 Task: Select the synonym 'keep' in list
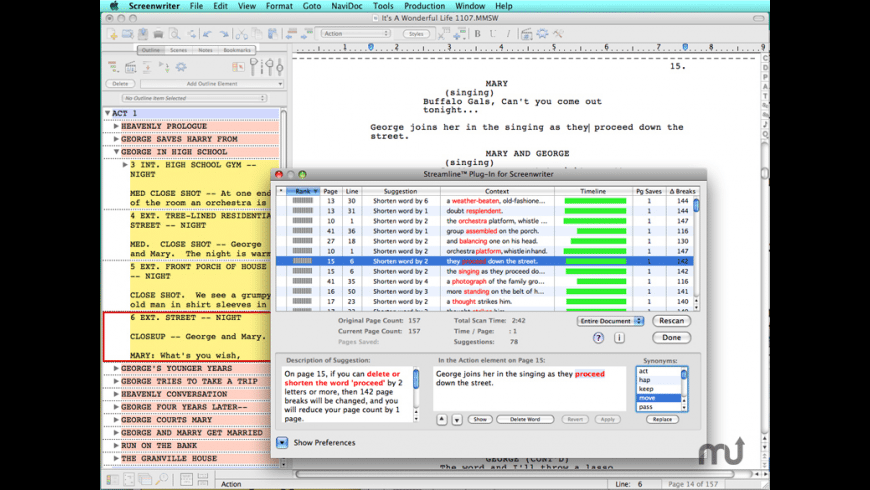644,389
